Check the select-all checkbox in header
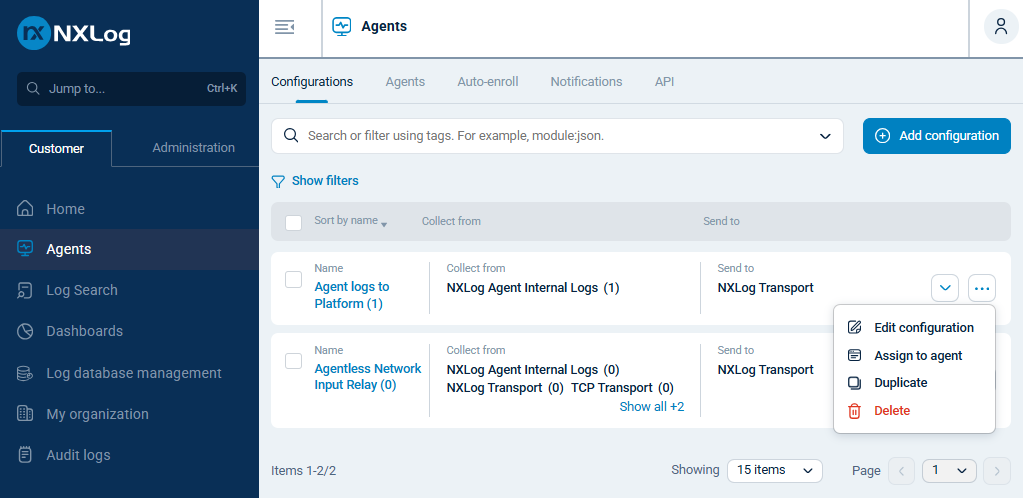 pyautogui.click(x=294, y=222)
